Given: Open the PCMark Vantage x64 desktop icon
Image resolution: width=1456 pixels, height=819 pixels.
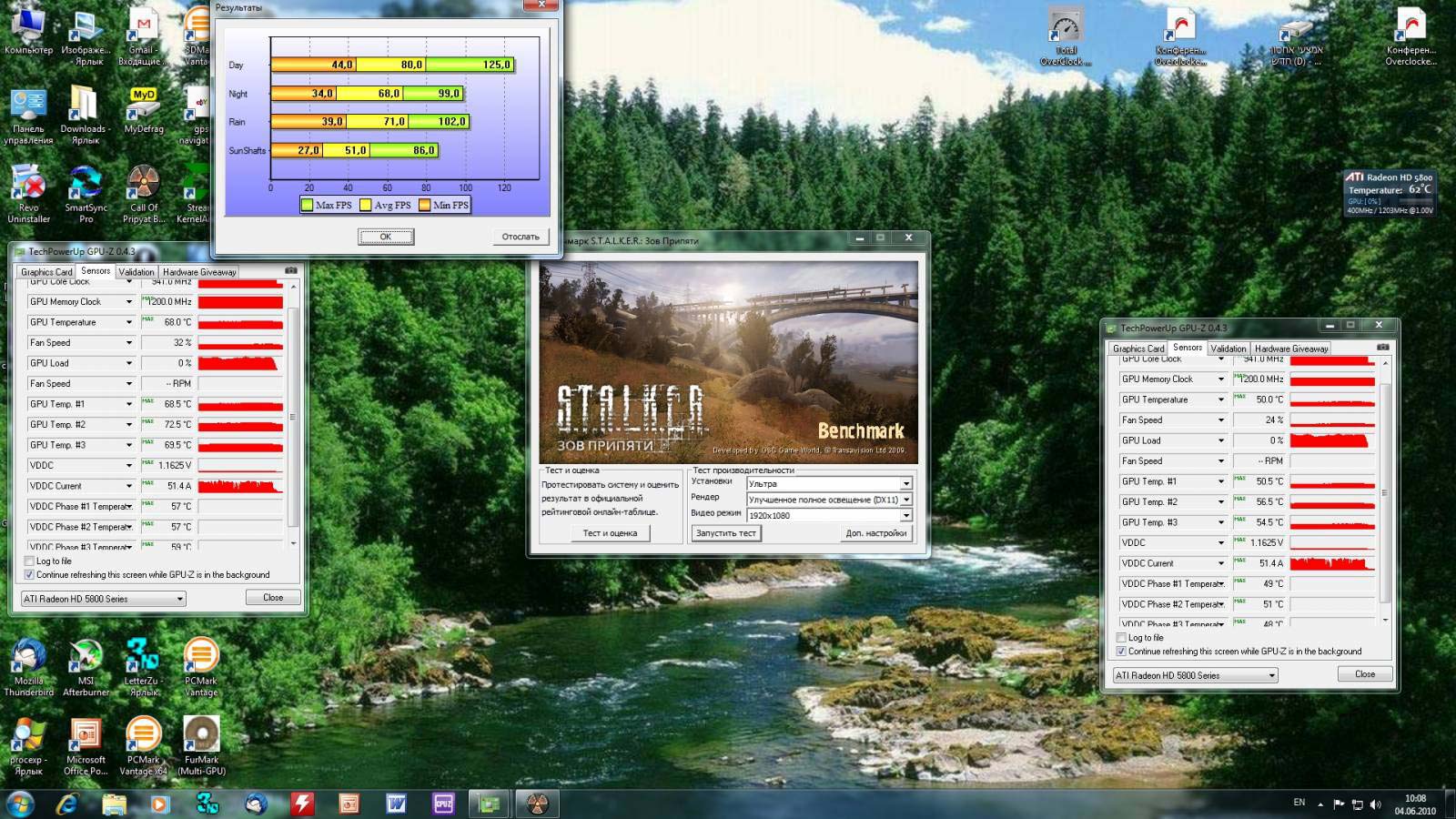Looking at the screenshot, I should click(x=143, y=735).
